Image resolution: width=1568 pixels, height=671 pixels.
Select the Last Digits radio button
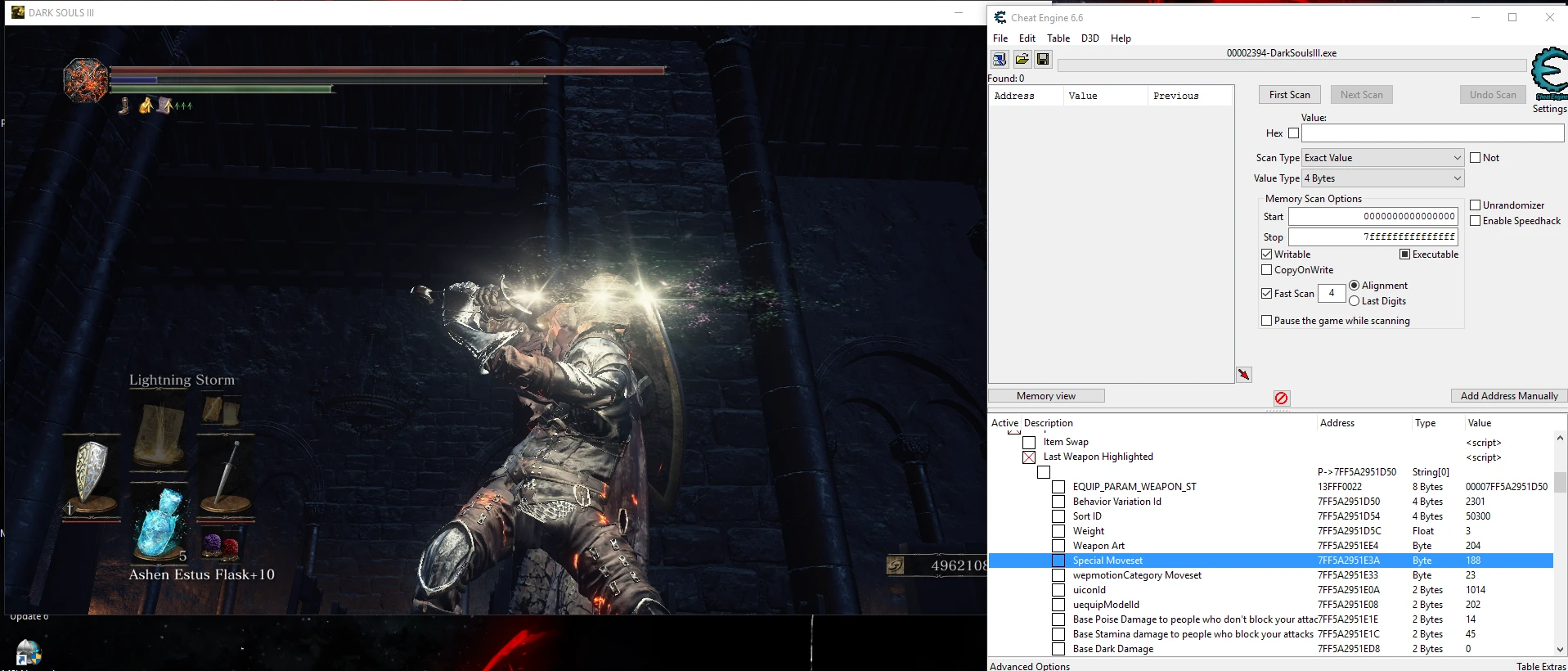tap(1355, 301)
